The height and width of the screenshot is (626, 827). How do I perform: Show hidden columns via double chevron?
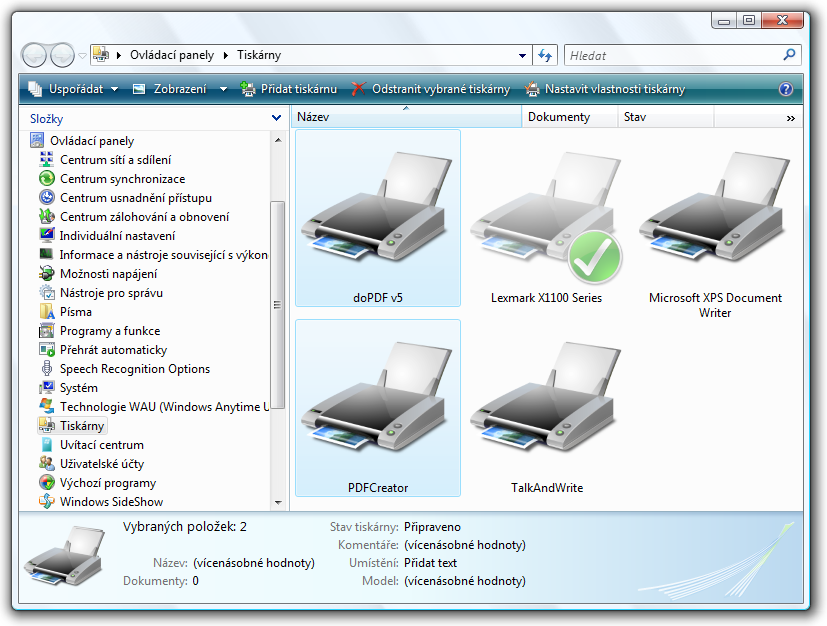click(791, 118)
